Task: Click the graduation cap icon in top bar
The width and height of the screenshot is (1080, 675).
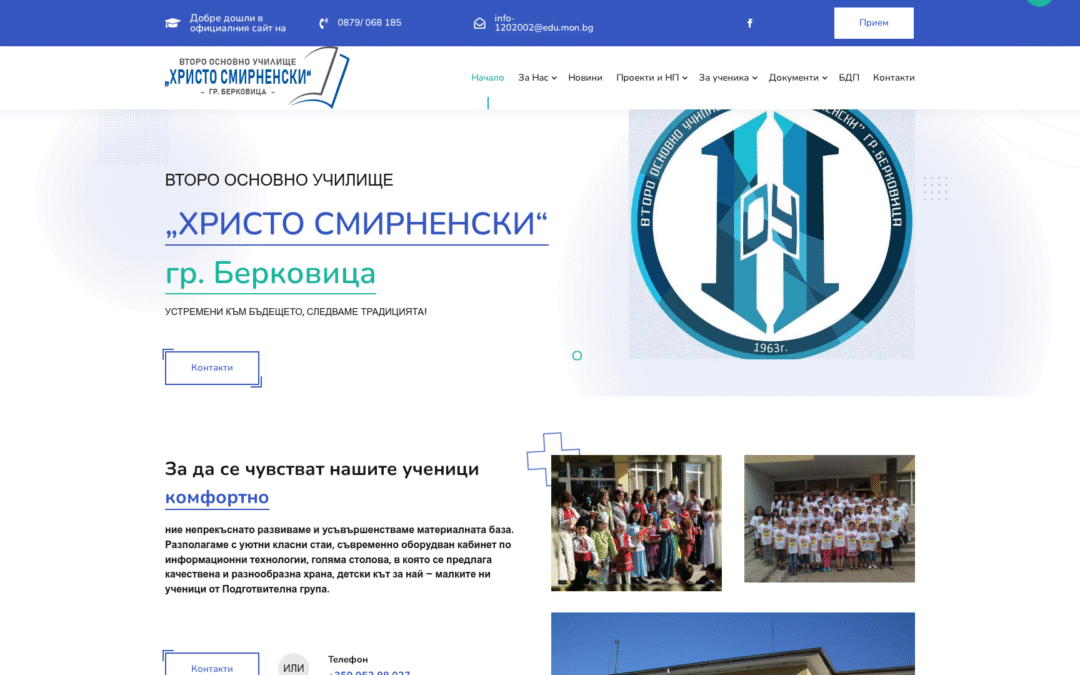Action: click(172, 23)
